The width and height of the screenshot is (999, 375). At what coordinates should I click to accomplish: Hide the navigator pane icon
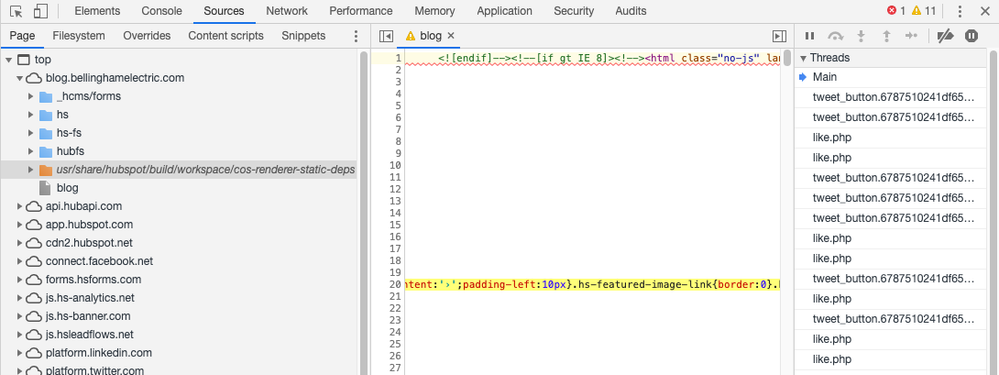[385, 36]
